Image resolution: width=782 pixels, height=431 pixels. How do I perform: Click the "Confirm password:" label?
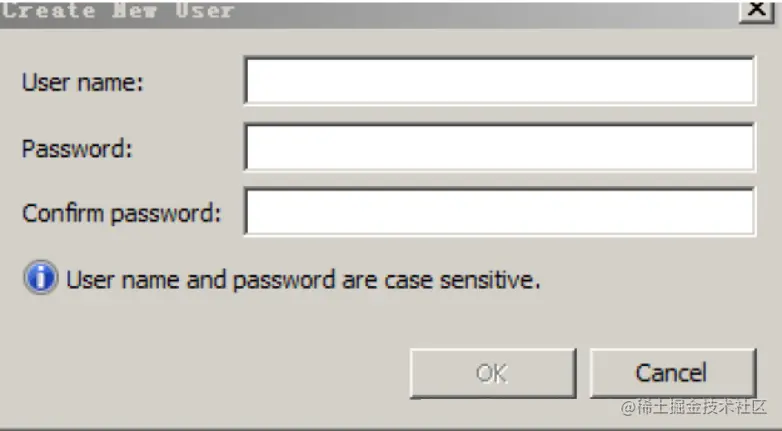121,214
